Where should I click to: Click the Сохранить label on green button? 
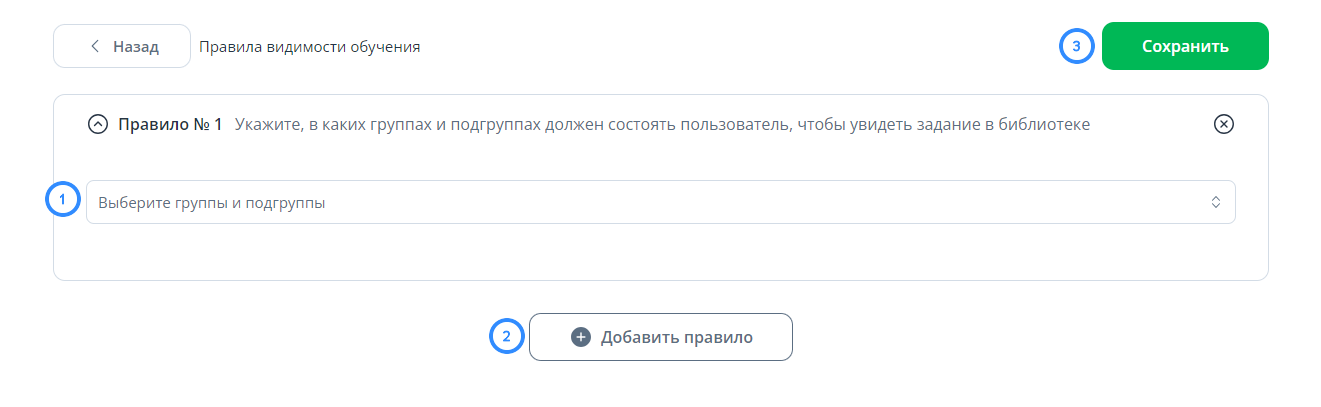(1185, 46)
